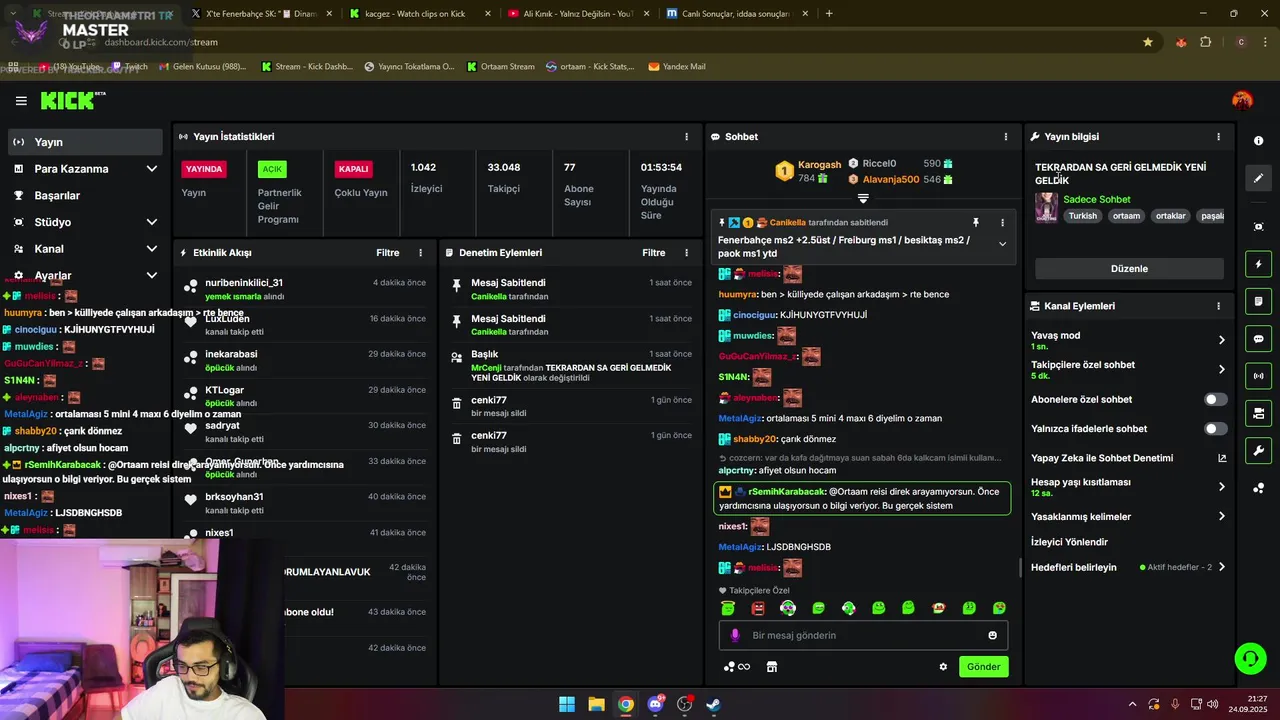Open Yavaş mod settings arrow
This screenshot has height=720, width=1280.
click(1221, 340)
